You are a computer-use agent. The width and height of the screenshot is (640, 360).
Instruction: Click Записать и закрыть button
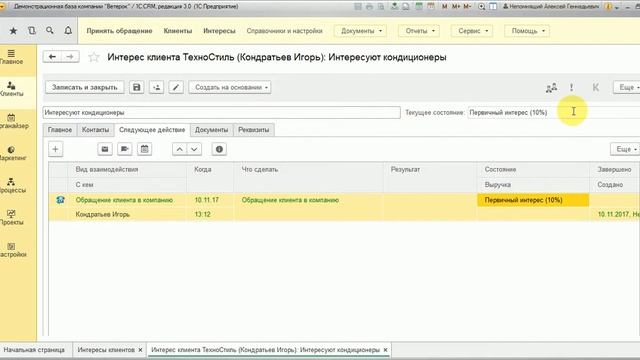[85, 87]
